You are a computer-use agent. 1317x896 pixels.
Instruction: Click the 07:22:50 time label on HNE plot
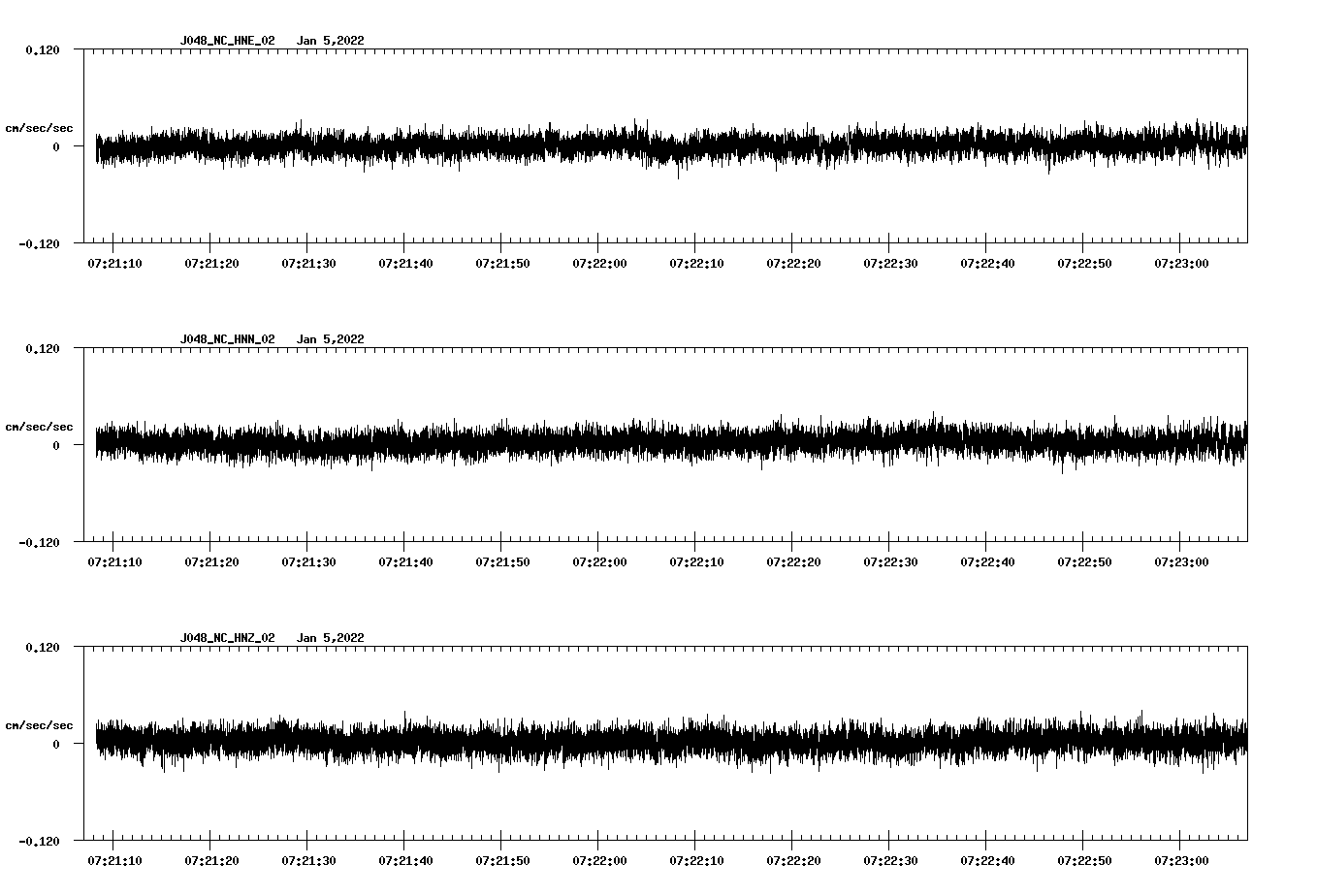(x=1084, y=263)
